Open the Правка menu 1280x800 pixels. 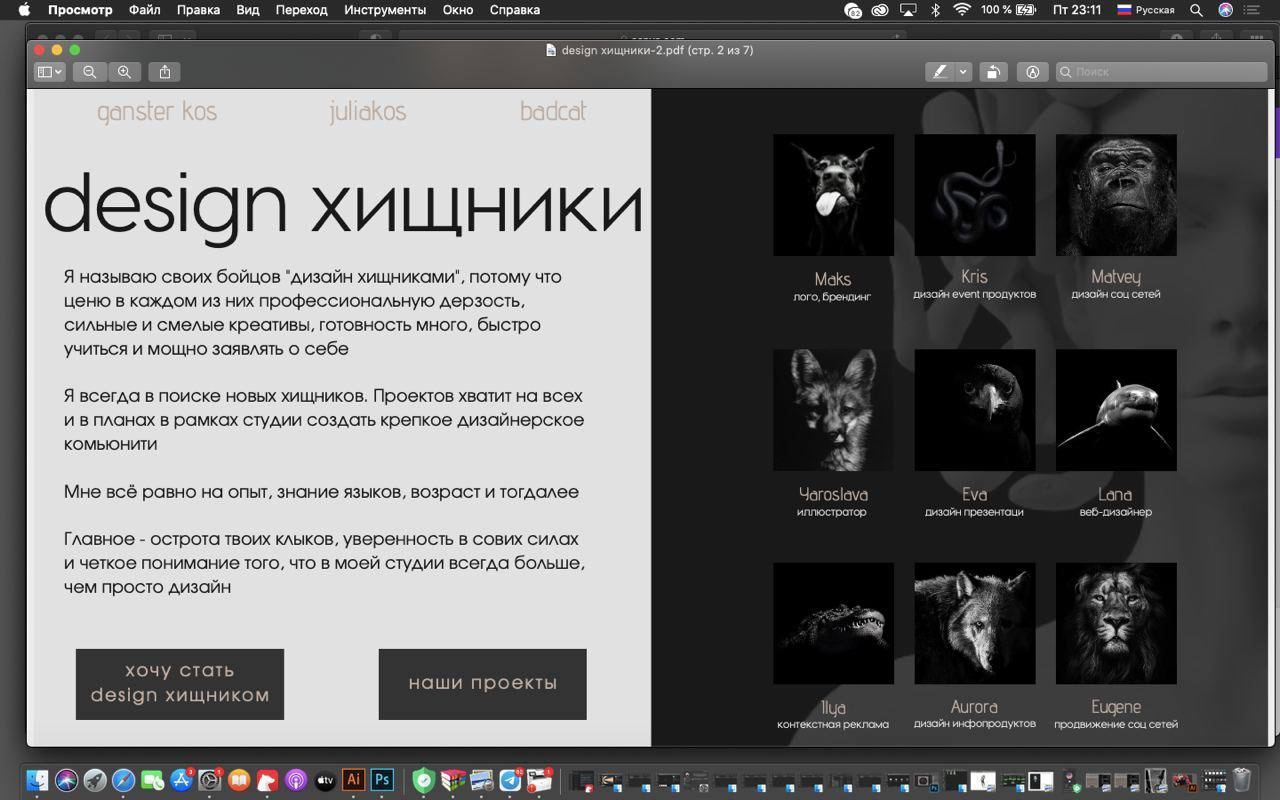click(198, 10)
